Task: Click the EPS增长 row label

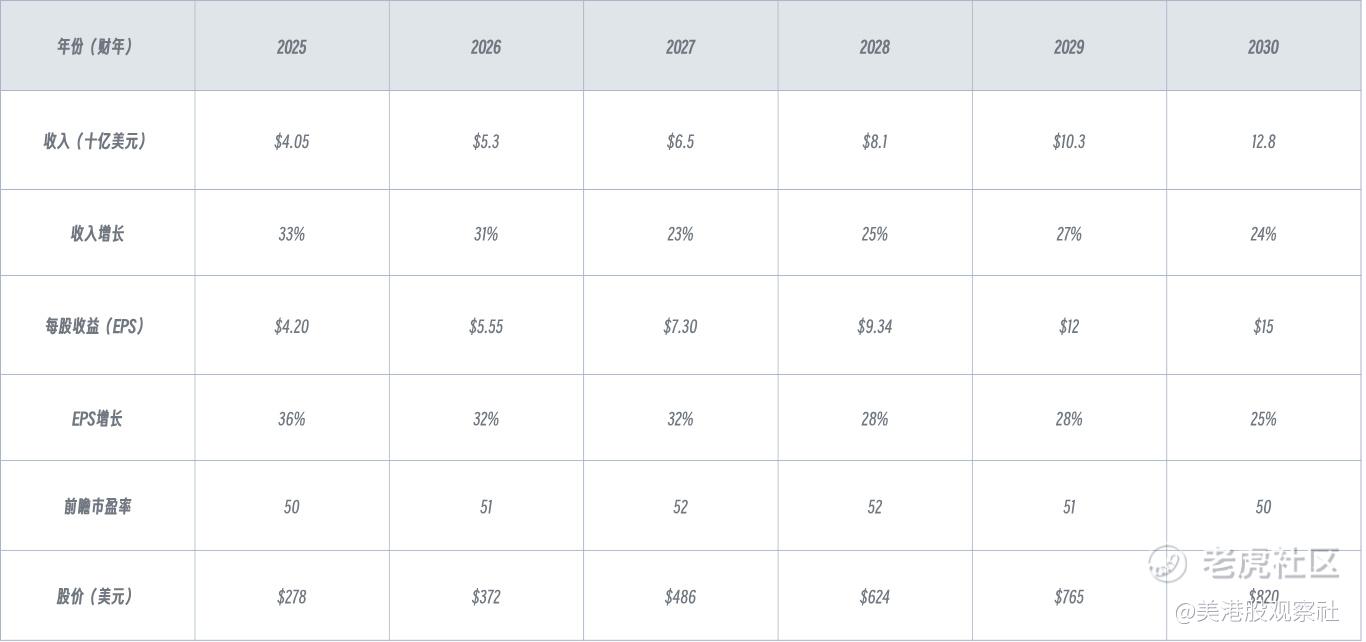Action: click(x=97, y=418)
